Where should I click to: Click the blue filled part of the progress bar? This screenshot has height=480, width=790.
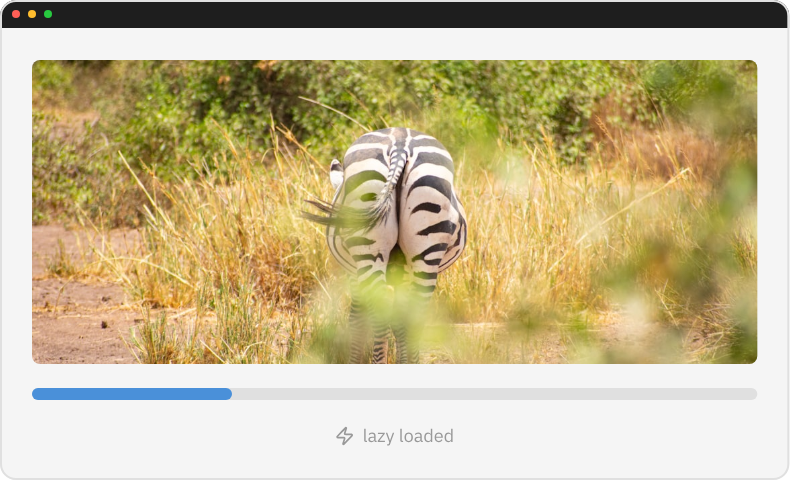pyautogui.click(x=132, y=394)
